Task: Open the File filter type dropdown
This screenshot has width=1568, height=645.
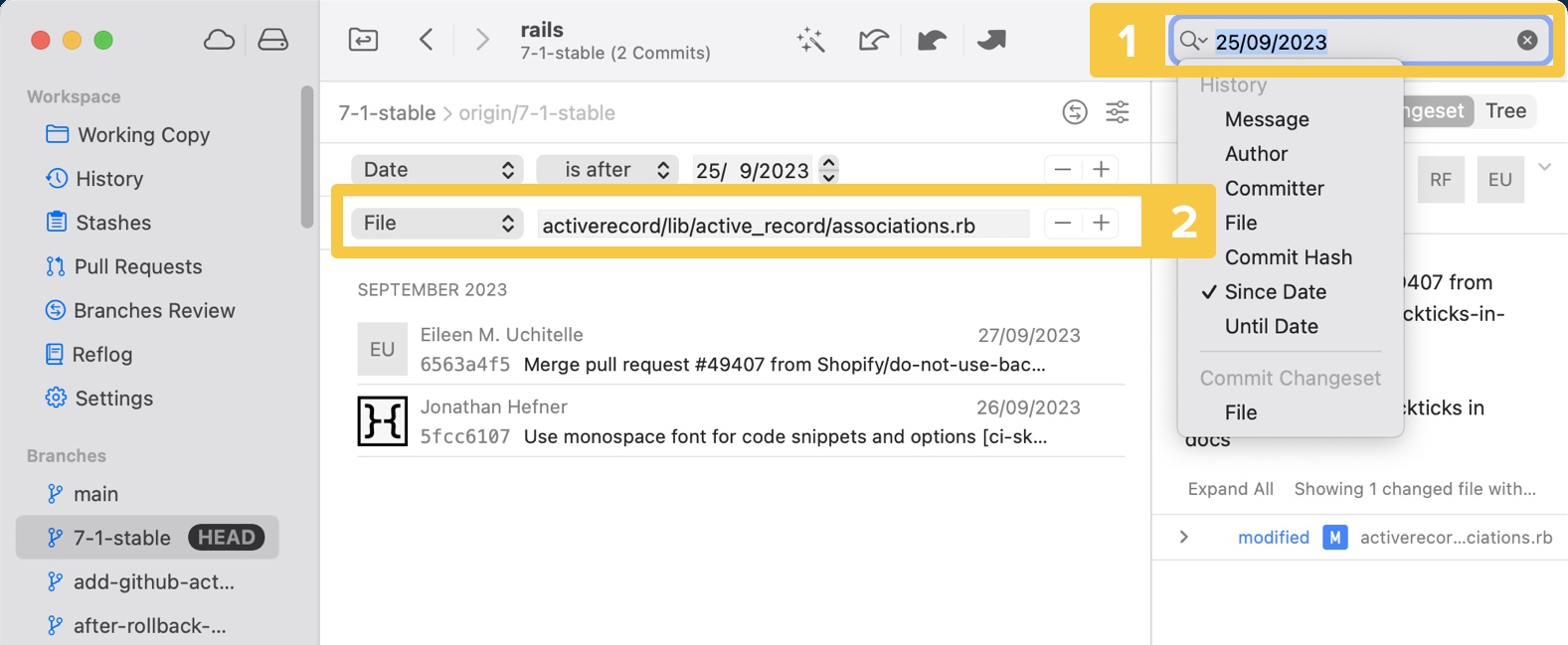Action: 437,224
